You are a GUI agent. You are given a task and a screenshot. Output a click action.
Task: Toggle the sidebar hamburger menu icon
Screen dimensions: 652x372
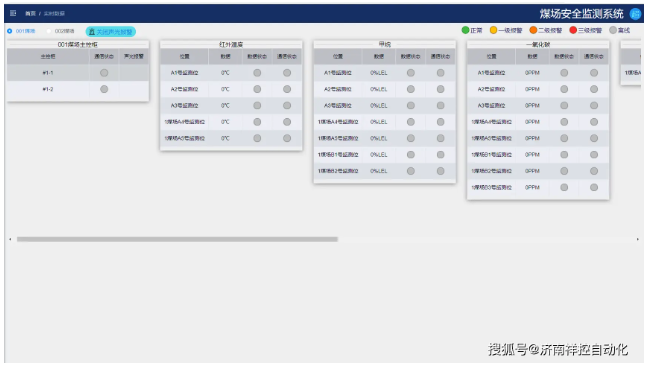[x=13, y=13]
